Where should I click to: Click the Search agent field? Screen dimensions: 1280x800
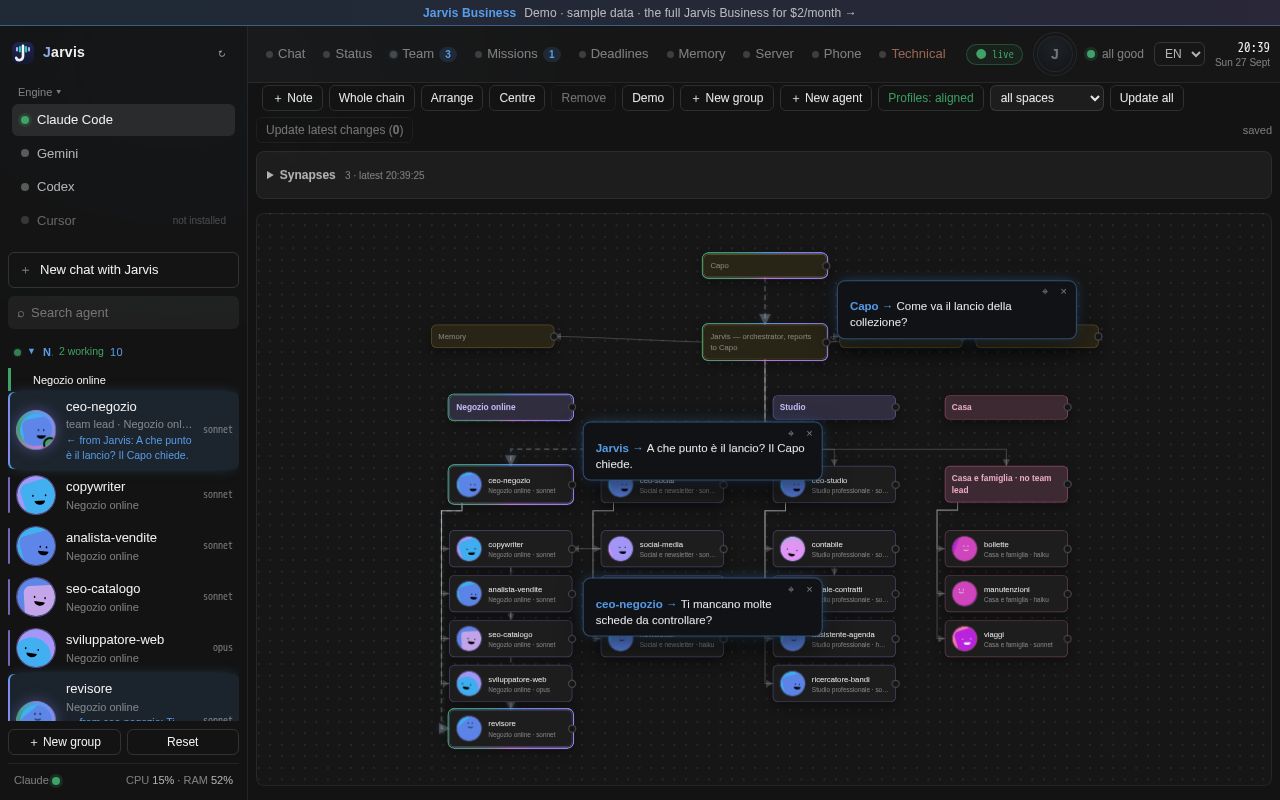pyautogui.click(x=123, y=313)
